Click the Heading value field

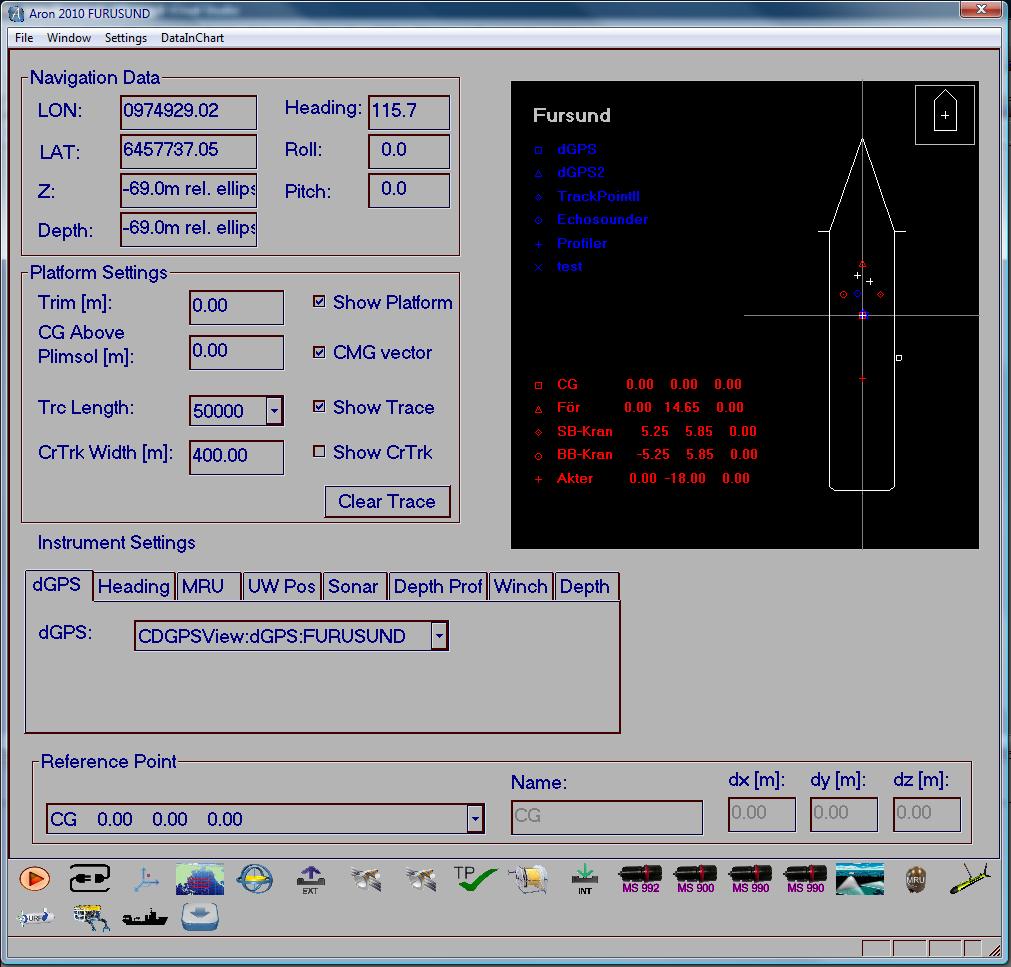(x=409, y=112)
